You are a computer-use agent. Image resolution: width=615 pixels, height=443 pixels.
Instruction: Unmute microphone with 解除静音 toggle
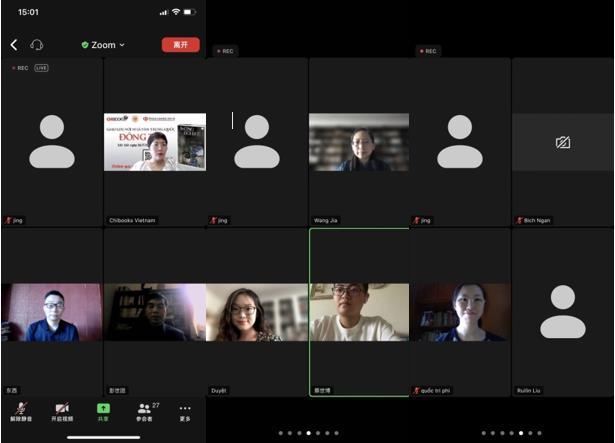[20, 411]
